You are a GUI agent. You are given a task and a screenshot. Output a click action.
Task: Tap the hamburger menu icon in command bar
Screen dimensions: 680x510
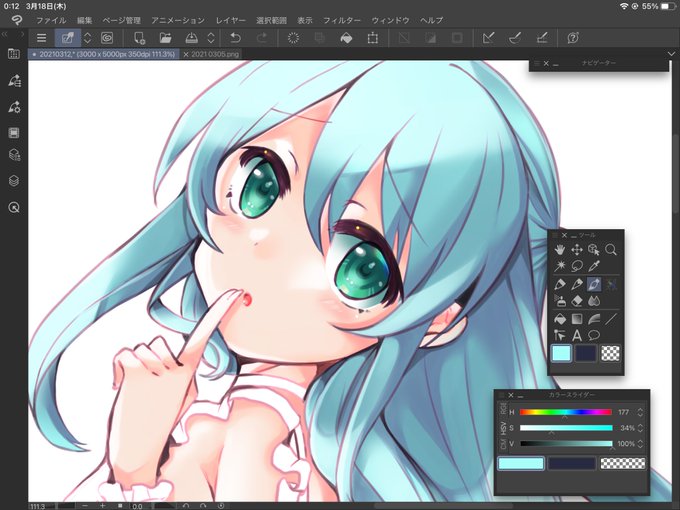(x=41, y=38)
